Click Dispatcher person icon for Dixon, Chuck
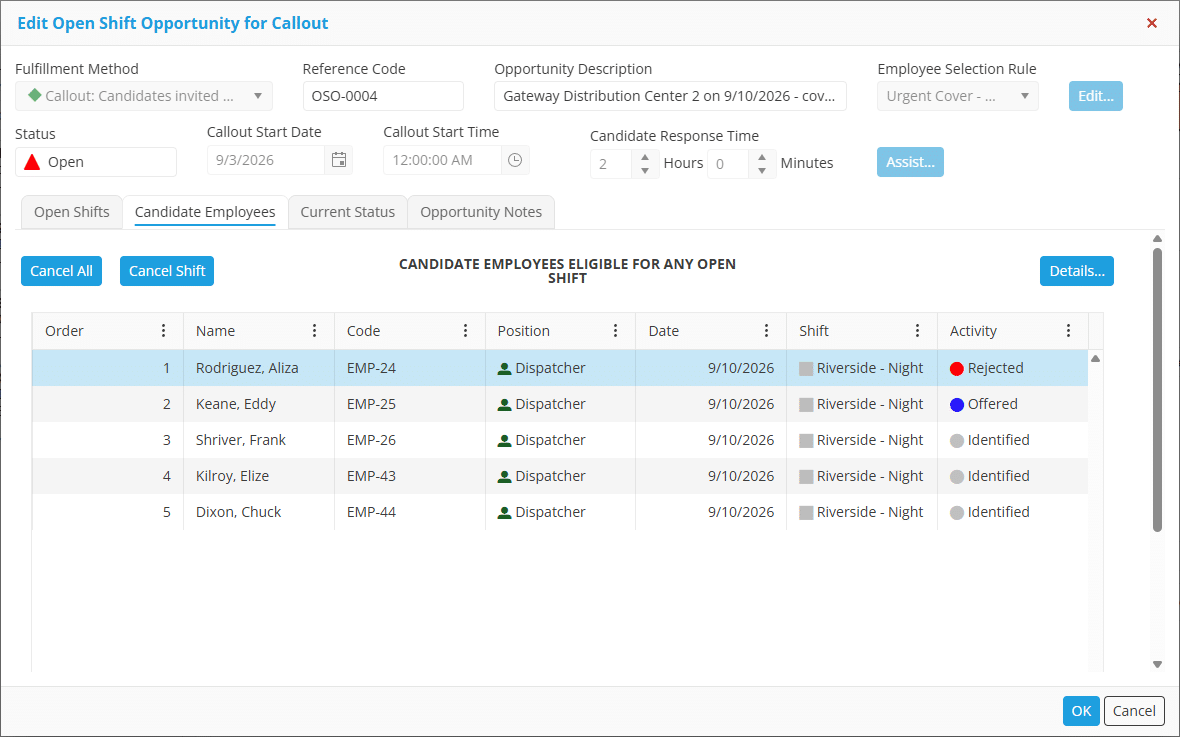1180x737 pixels. coord(504,513)
